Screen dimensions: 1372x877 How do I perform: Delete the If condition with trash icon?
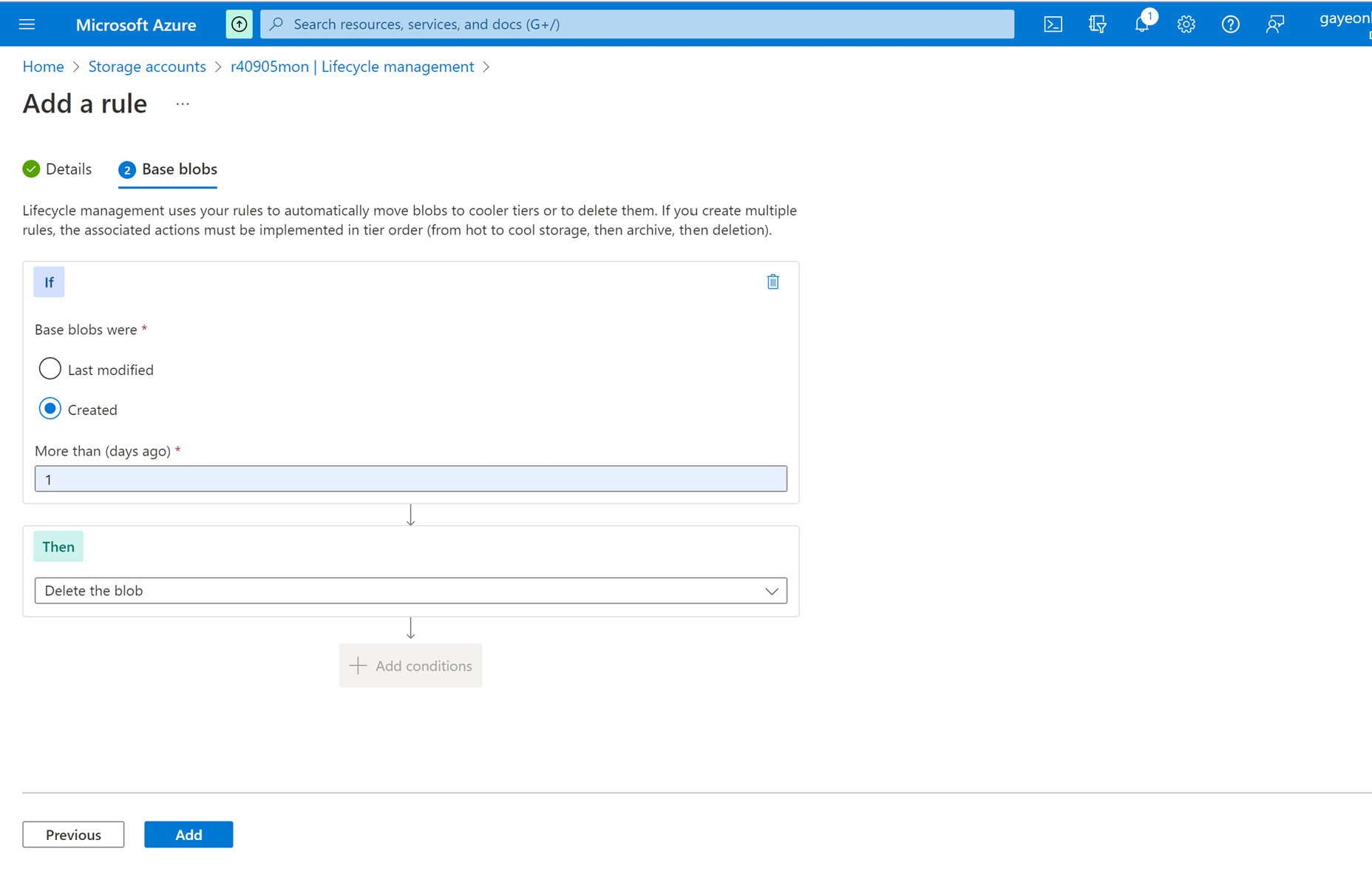point(772,282)
